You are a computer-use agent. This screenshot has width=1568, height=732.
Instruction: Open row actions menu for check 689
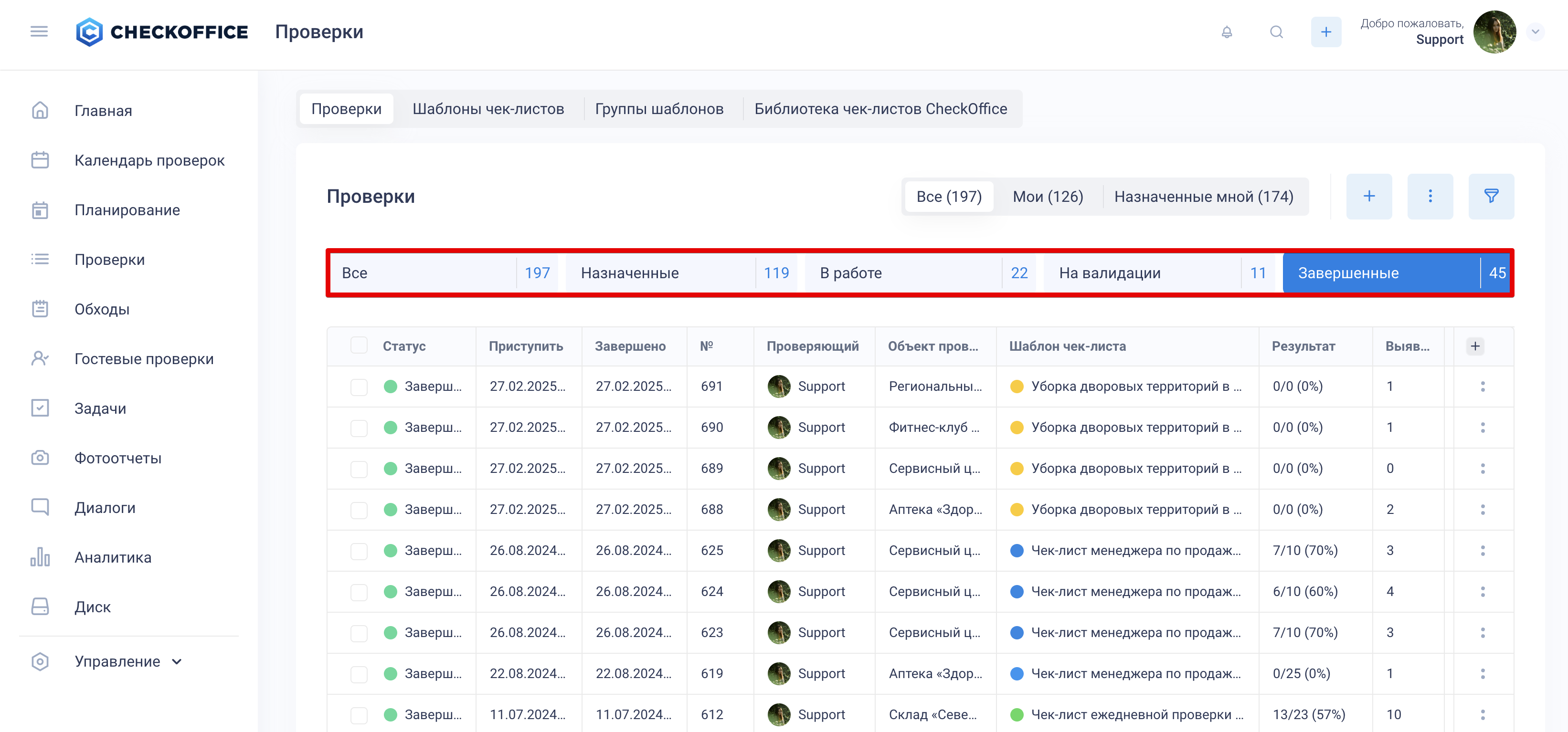[1483, 469]
